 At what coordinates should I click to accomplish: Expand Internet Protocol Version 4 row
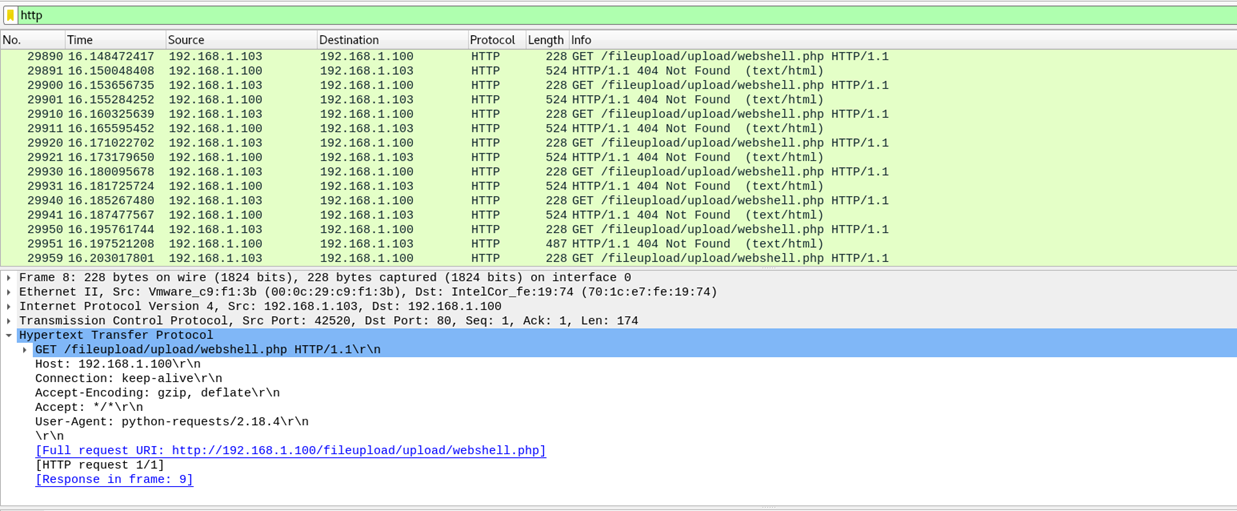click(x=8, y=307)
